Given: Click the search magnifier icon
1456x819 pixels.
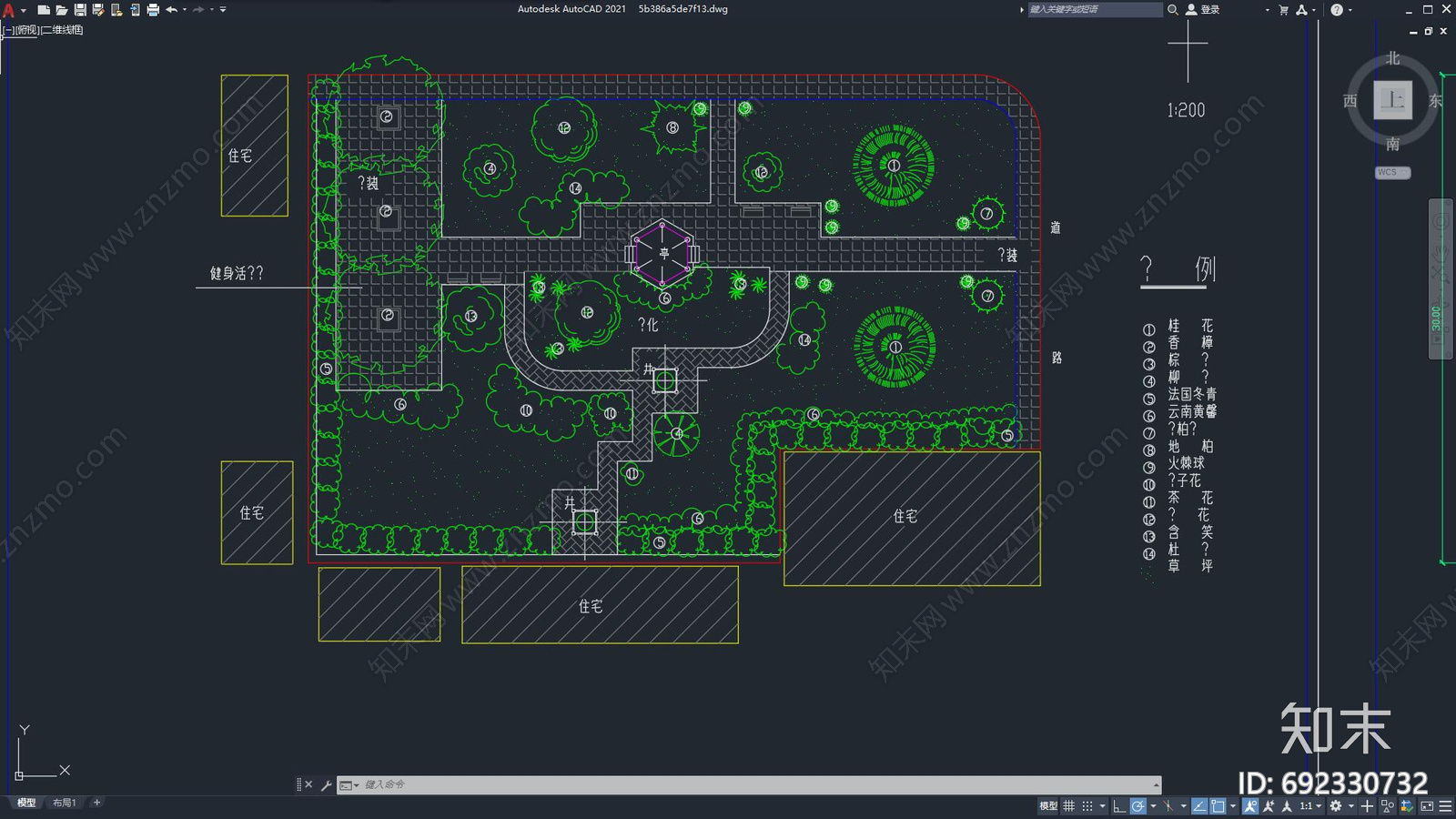Looking at the screenshot, I should (1173, 10).
